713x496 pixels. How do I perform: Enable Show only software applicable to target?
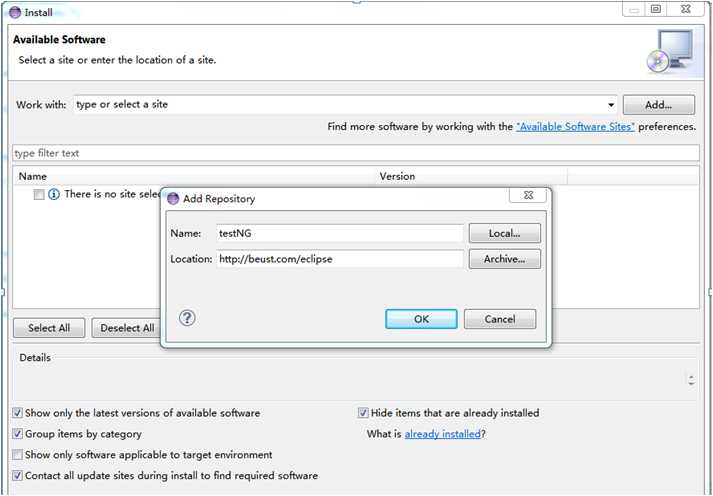click(17, 455)
